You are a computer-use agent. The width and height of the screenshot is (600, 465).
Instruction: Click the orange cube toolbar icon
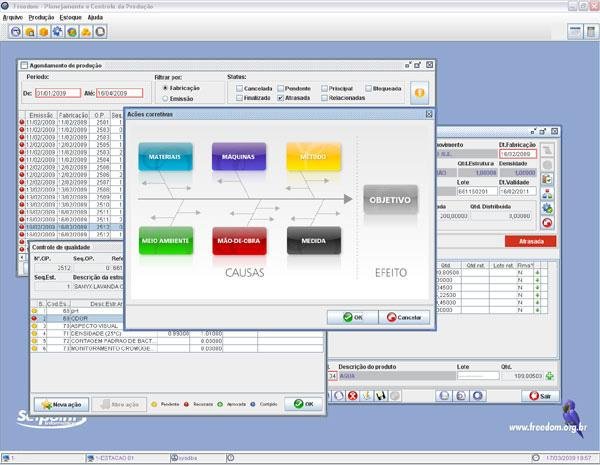[44, 32]
